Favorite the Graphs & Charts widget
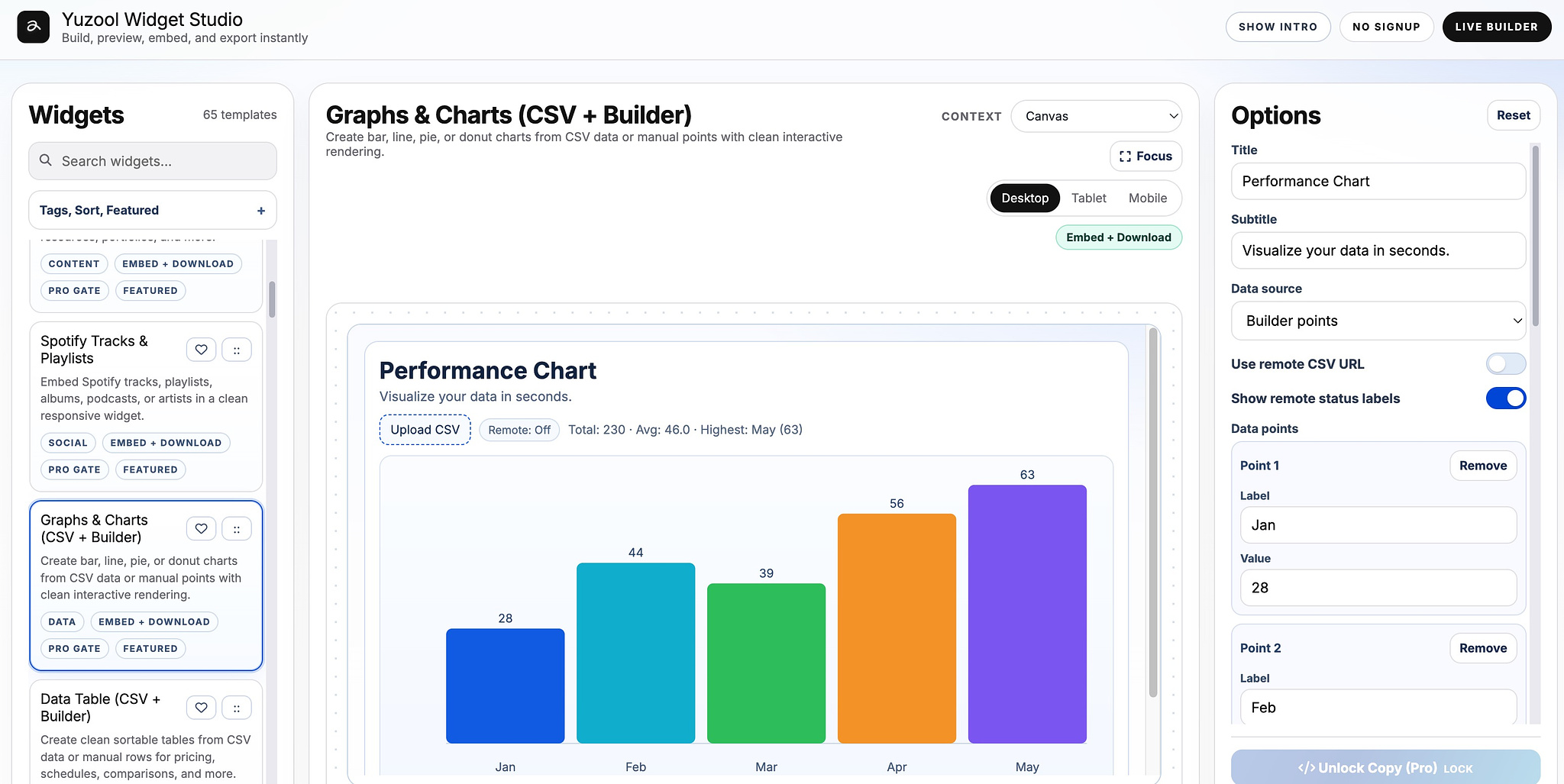The image size is (1564, 784). pyautogui.click(x=202, y=528)
